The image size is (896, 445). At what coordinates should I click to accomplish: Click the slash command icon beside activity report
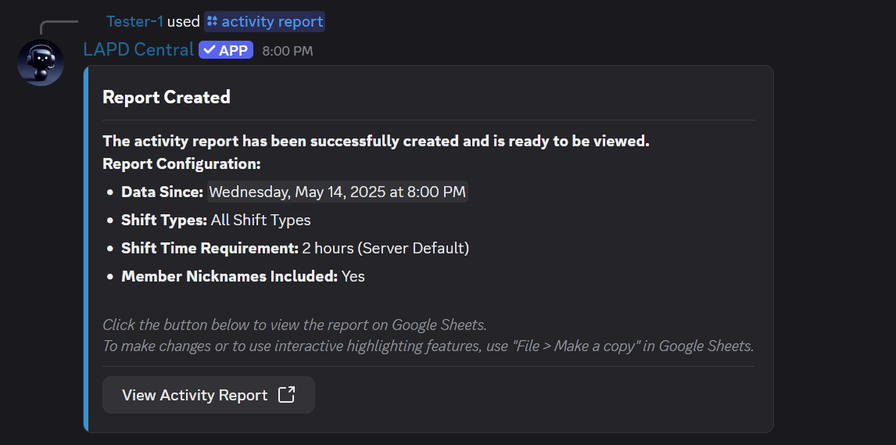(212, 21)
